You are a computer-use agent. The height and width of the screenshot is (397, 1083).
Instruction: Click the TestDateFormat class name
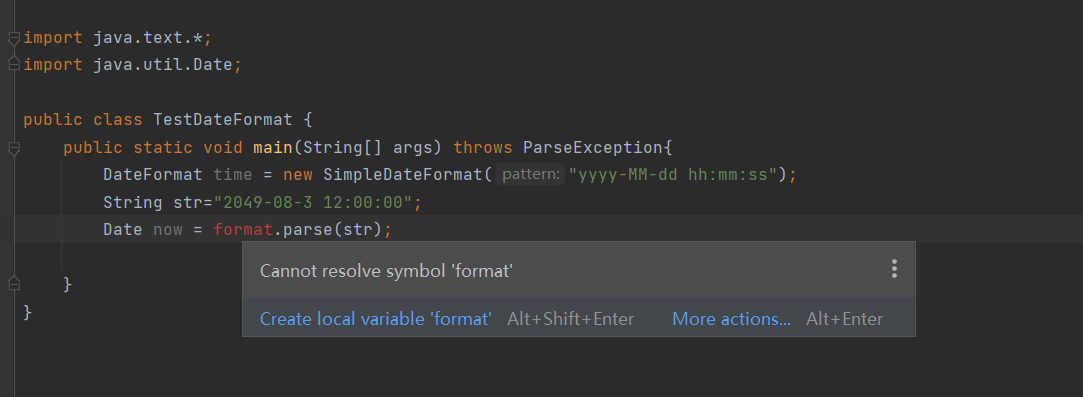223,119
